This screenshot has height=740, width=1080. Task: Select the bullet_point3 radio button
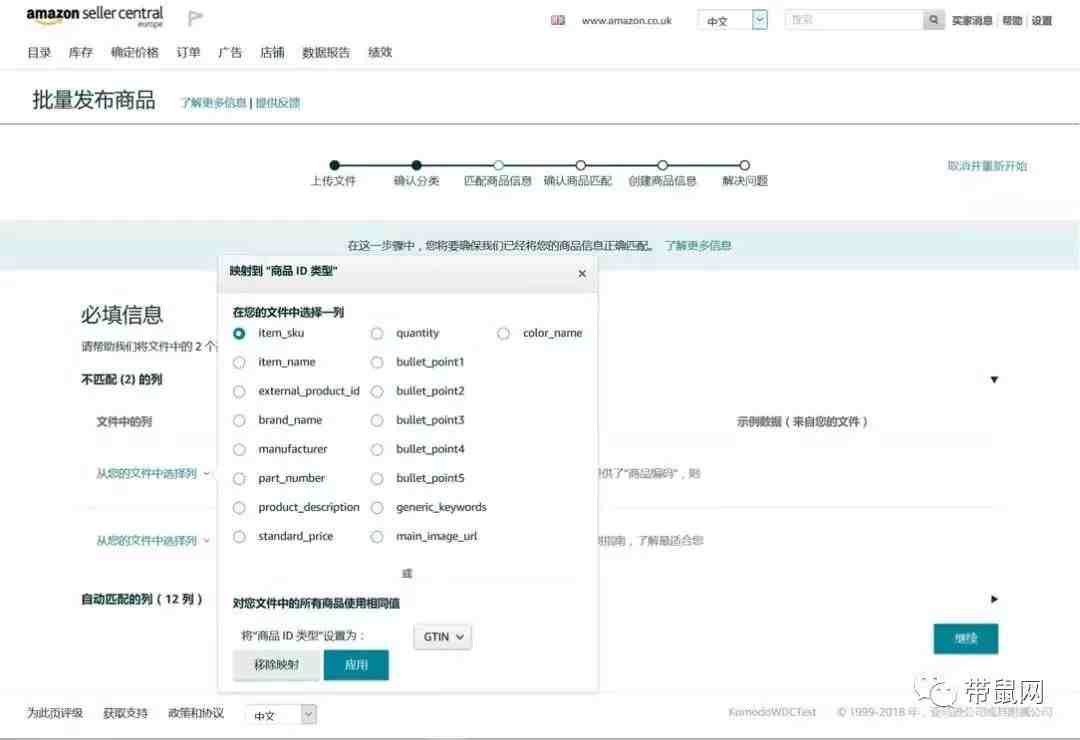[x=377, y=420]
